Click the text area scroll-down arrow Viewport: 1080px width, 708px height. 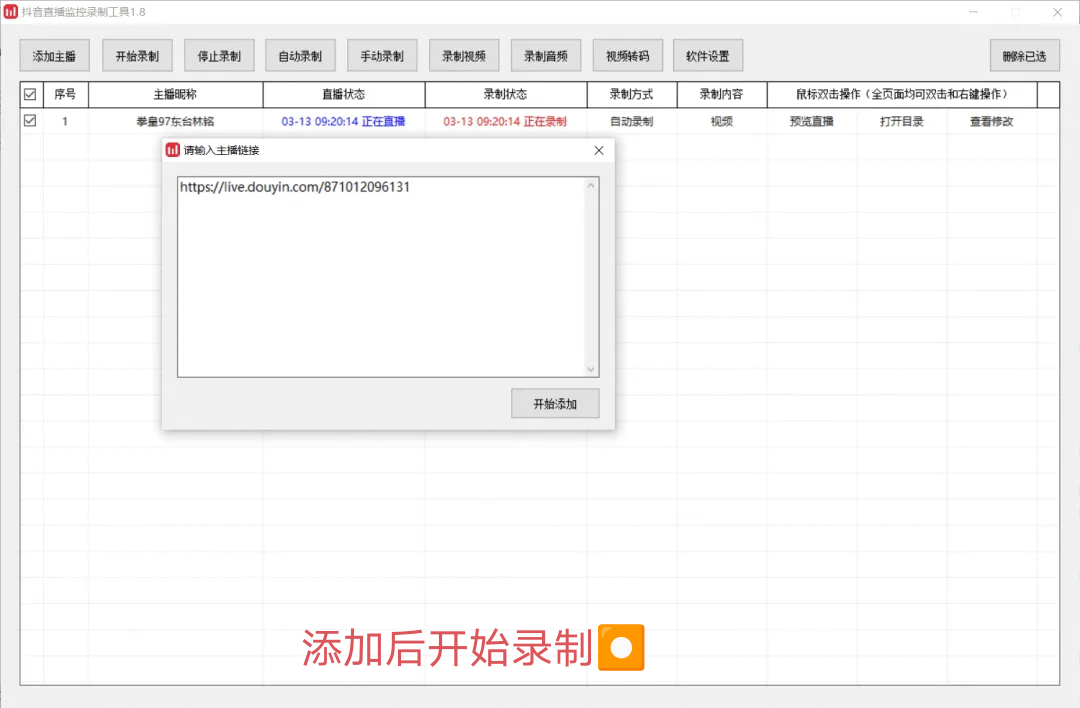click(591, 369)
